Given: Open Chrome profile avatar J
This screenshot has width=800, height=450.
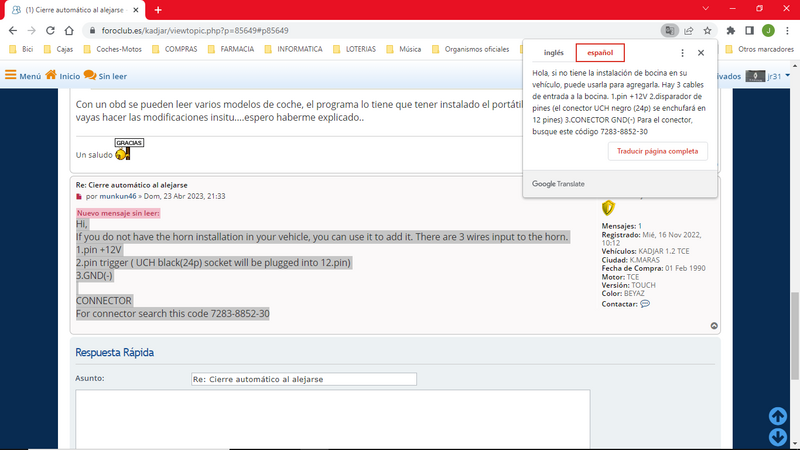Looking at the screenshot, I should 768,31.
